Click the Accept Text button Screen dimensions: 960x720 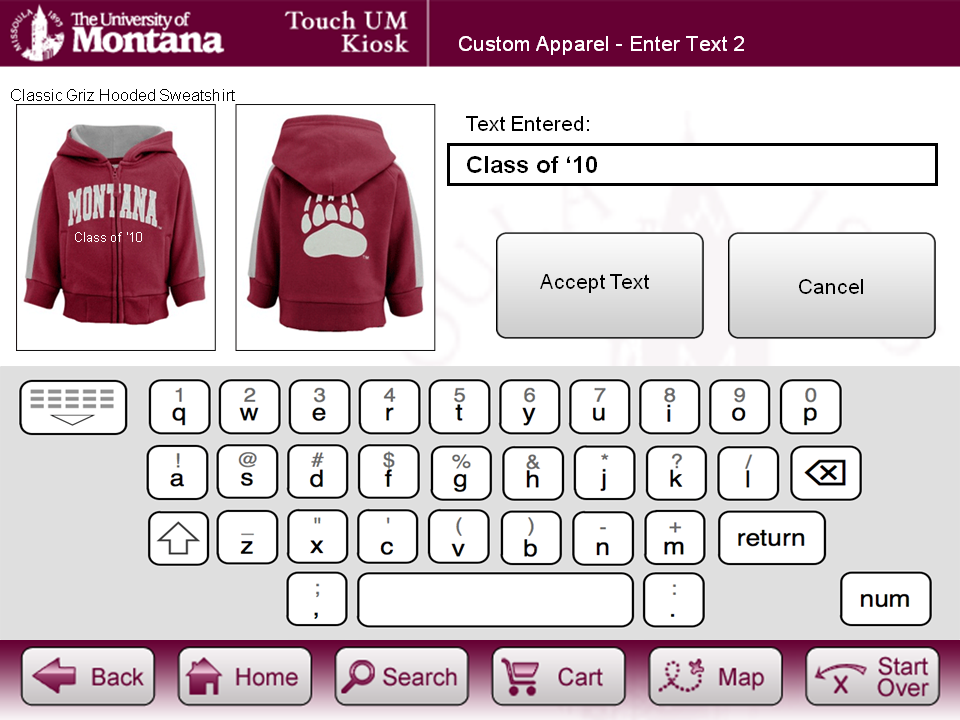click(599, 285)
